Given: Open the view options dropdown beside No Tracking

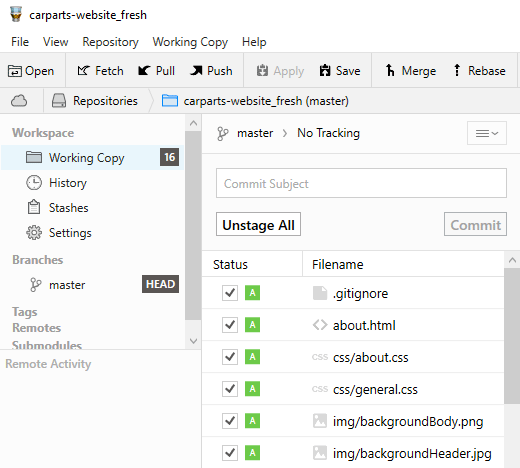Looking at the screenshot, I should coord(487,133).
